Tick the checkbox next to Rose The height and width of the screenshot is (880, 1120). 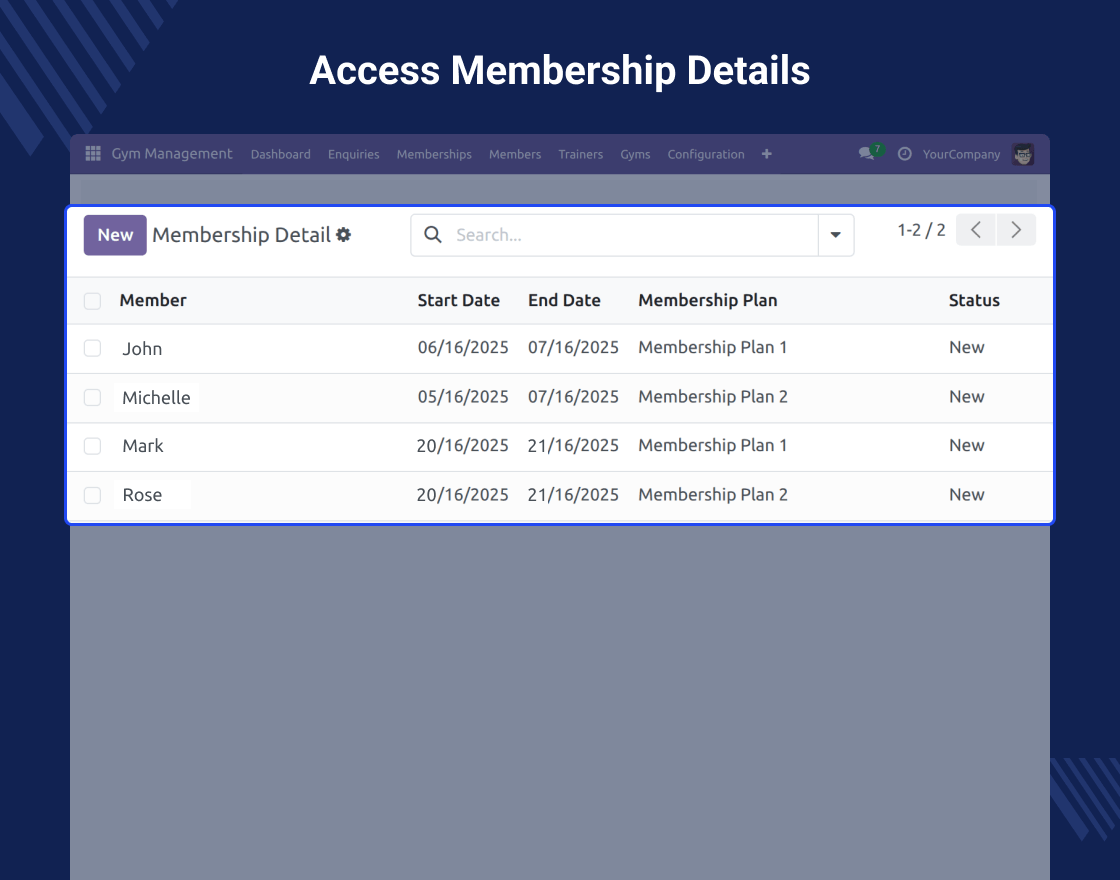point(93,495)
